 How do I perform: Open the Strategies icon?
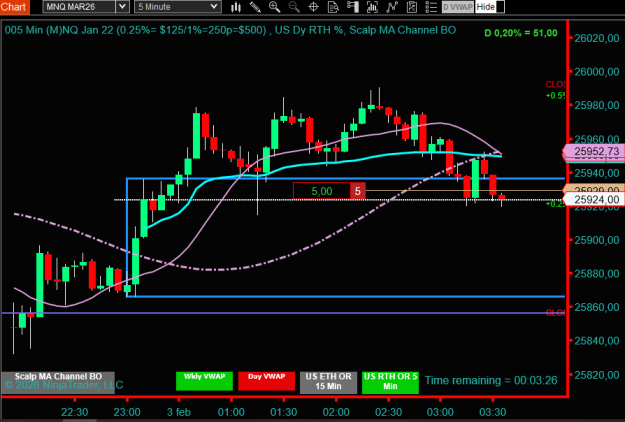pos(392,7)
